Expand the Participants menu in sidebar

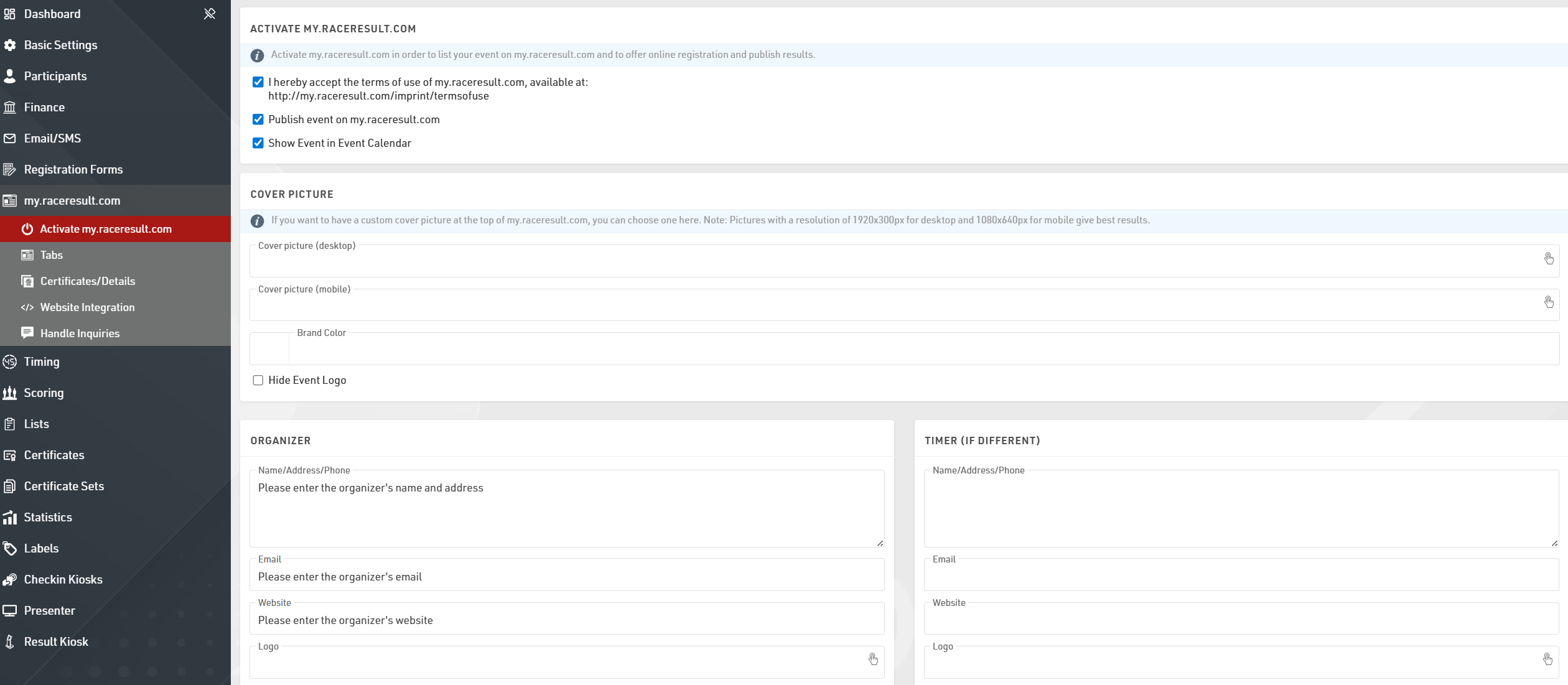(x=55, y=77)
